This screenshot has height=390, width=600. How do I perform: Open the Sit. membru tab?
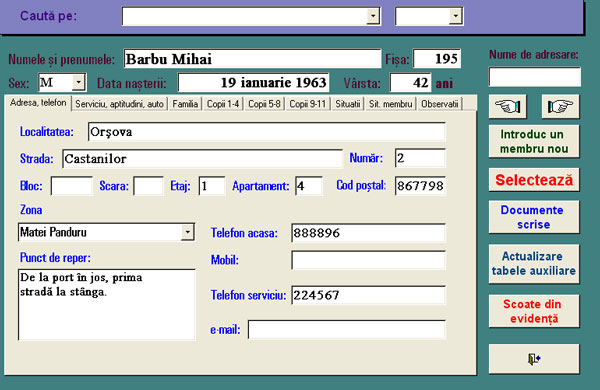tap(390, 104)
